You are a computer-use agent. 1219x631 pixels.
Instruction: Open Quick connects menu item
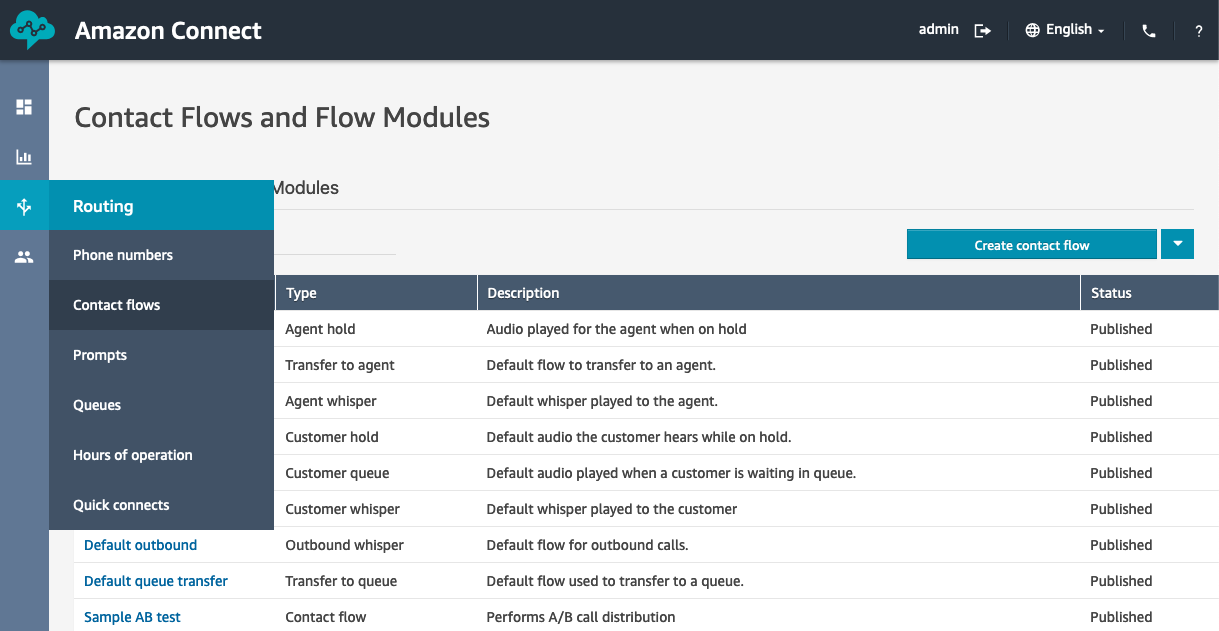pyautogui.click(x=121, y=505)
